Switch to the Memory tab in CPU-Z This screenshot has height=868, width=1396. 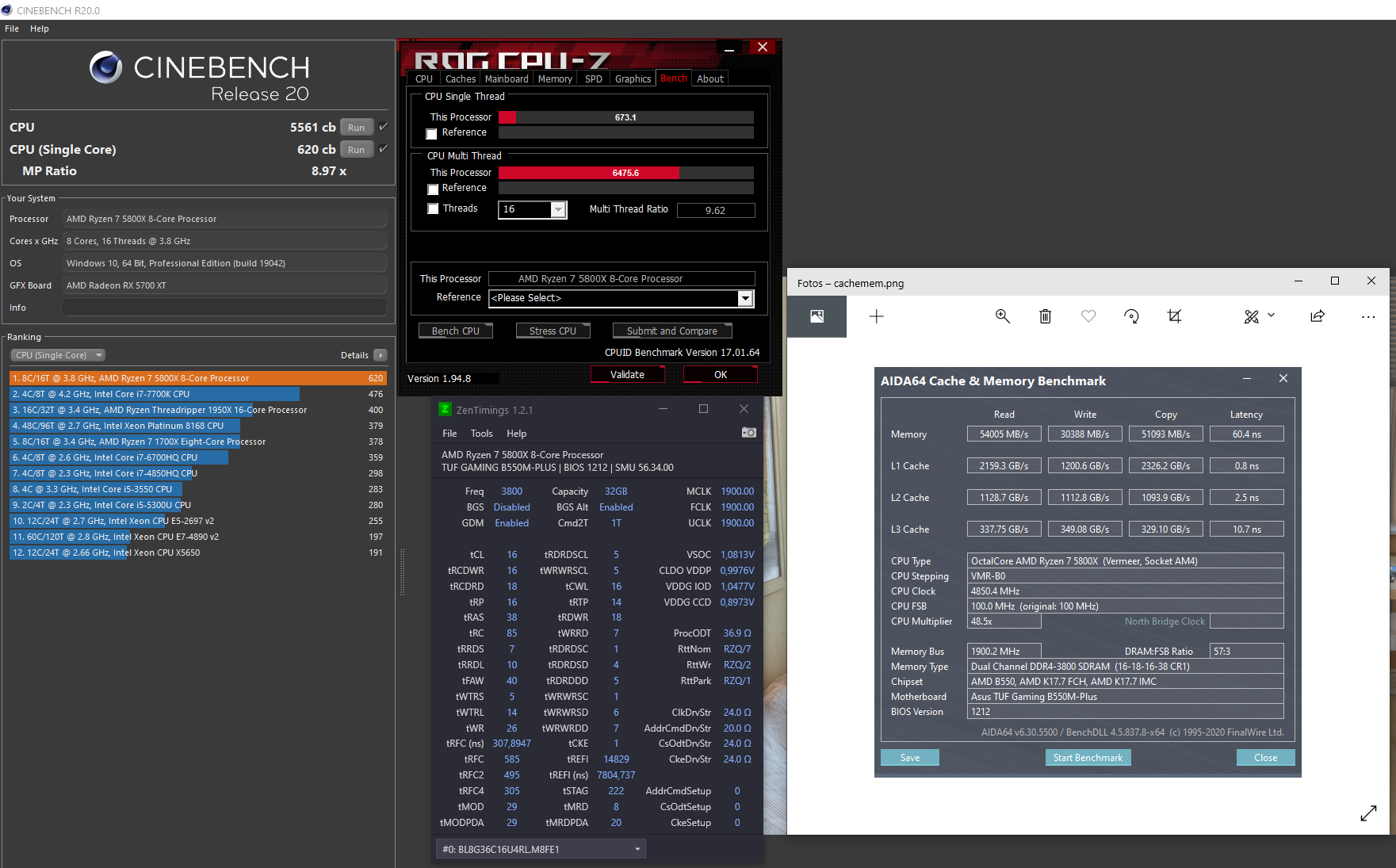tap(555, 78)
